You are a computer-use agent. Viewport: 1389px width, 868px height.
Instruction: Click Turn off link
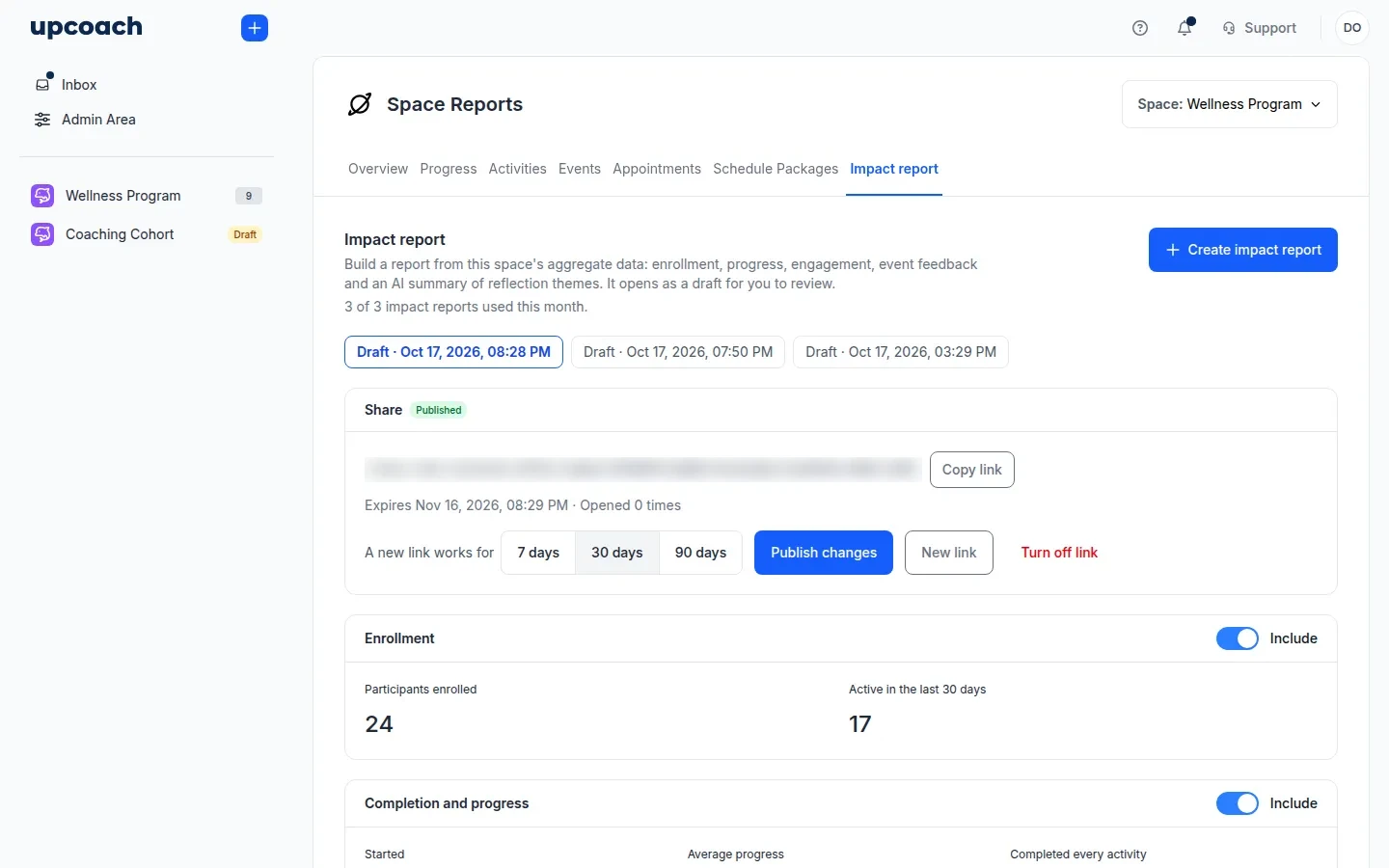1059,553
